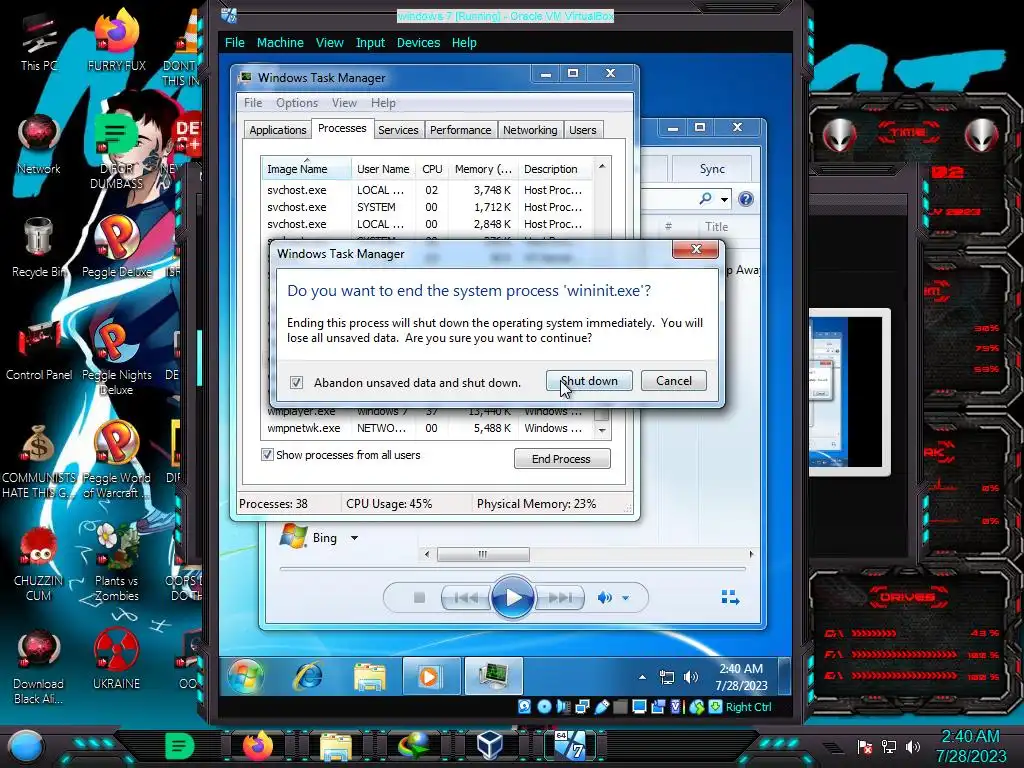This screenshot has width=1024, height=768.
Task: Click the Media Player horizontal scrollbar thumb
Action: [483, 554]
